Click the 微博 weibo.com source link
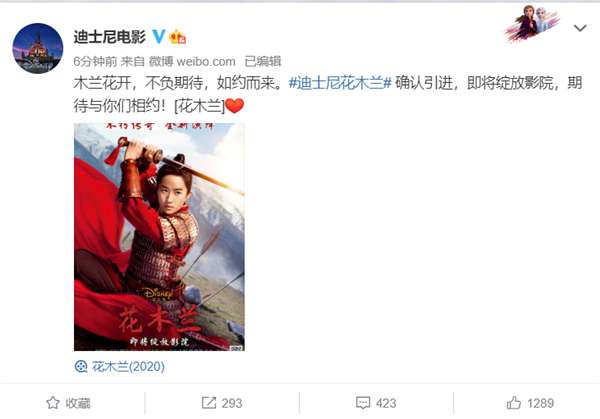The width and height of the screenshot is (600, 419). [192, 61]
